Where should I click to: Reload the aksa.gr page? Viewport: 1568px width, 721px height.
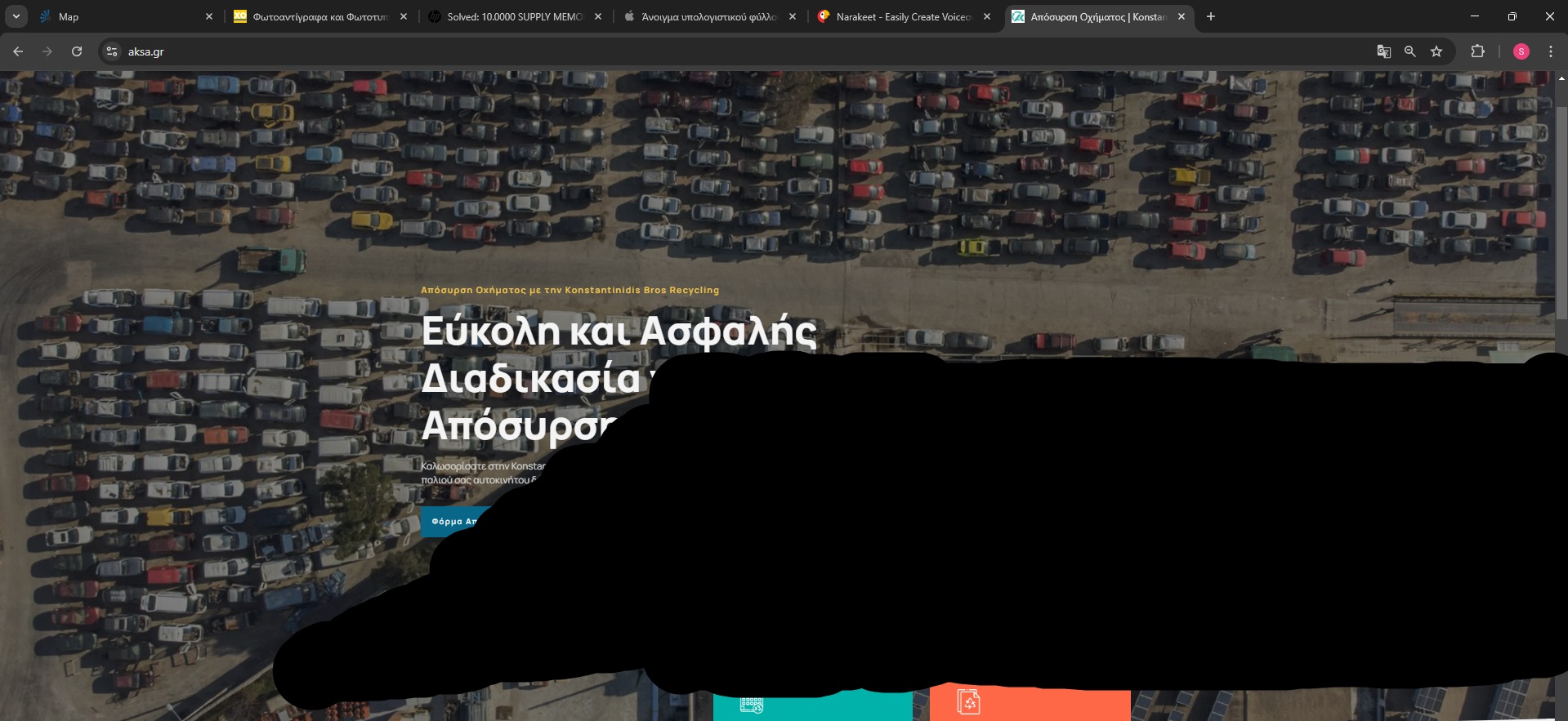tap(77, 51)
